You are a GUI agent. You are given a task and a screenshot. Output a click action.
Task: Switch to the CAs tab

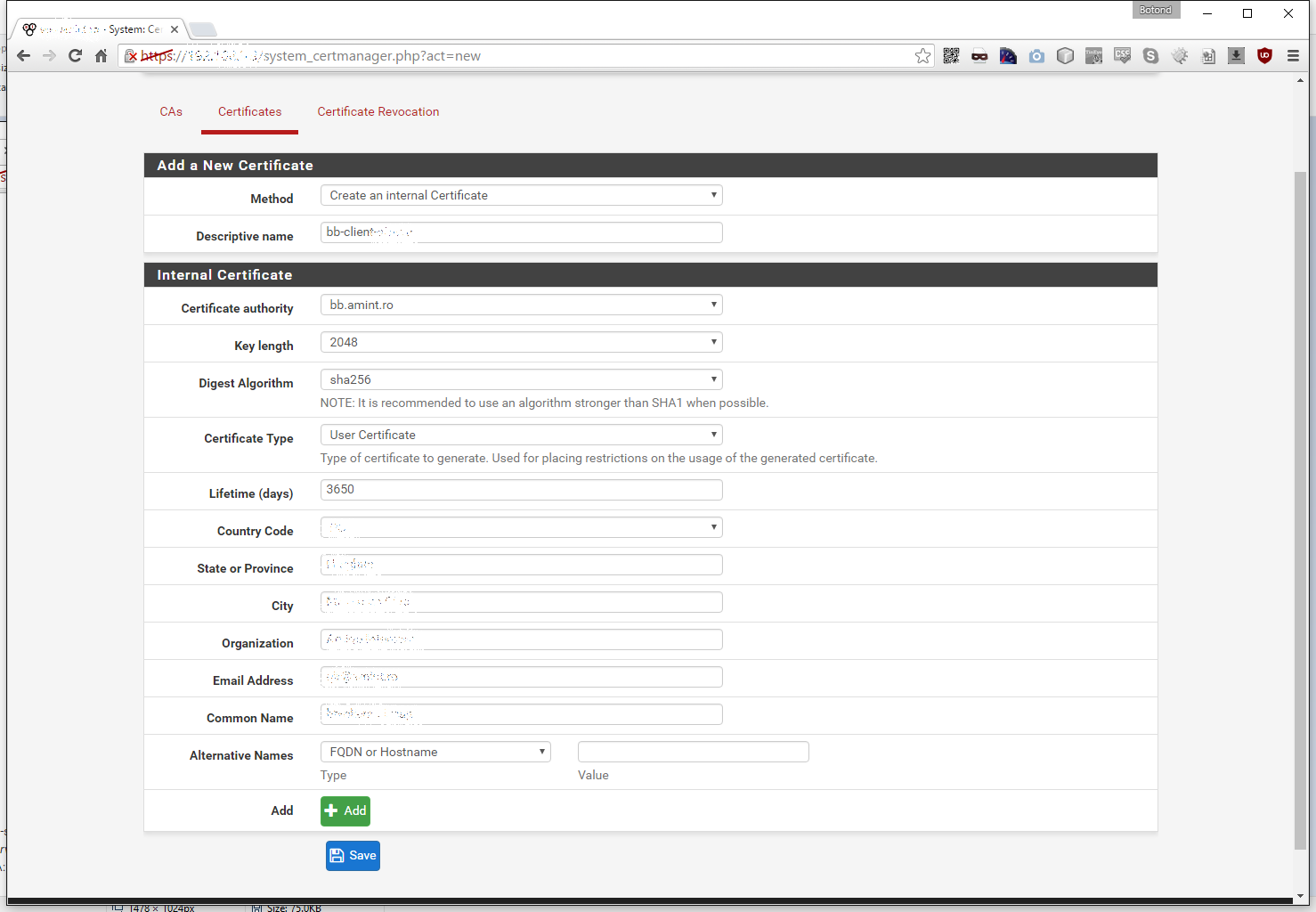(x=171, y=111)
